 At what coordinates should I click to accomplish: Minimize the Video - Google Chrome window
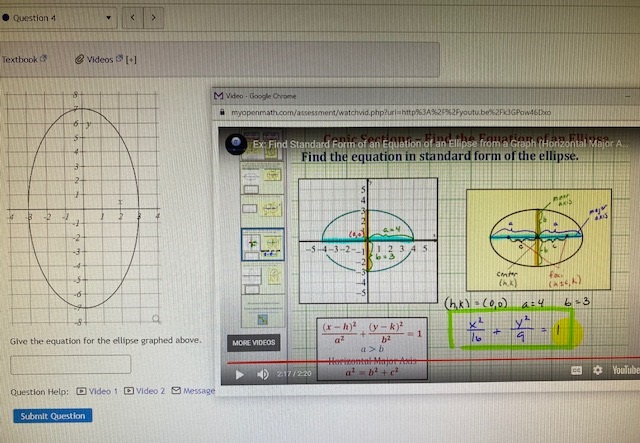click(628, 96)
